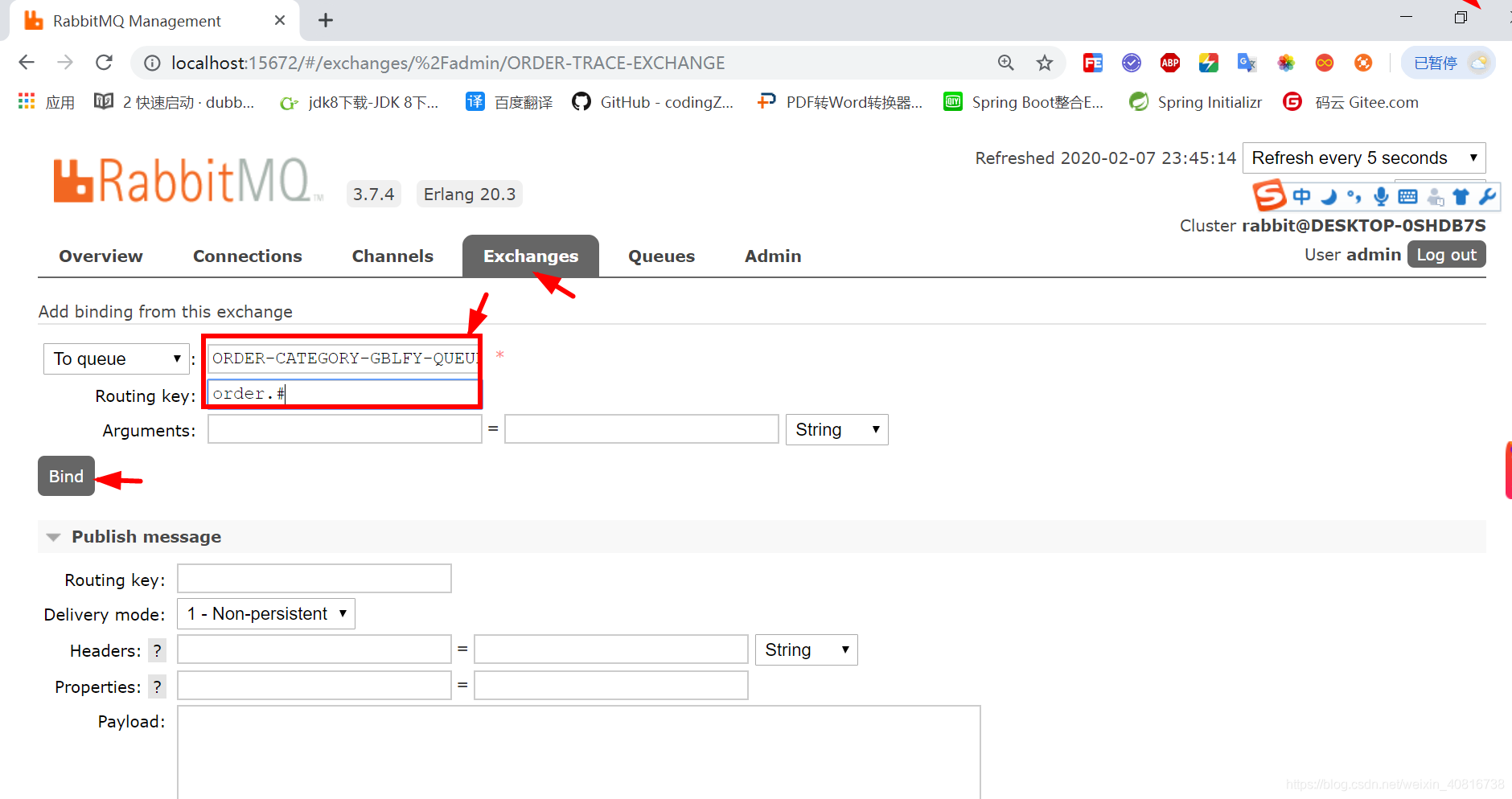Open the 百度翻译 bookmark

(510, 102)
